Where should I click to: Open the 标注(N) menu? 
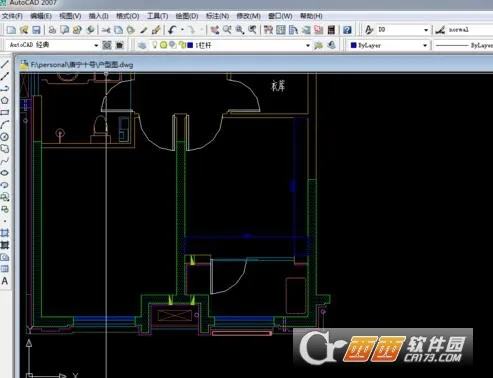(217, 16)
